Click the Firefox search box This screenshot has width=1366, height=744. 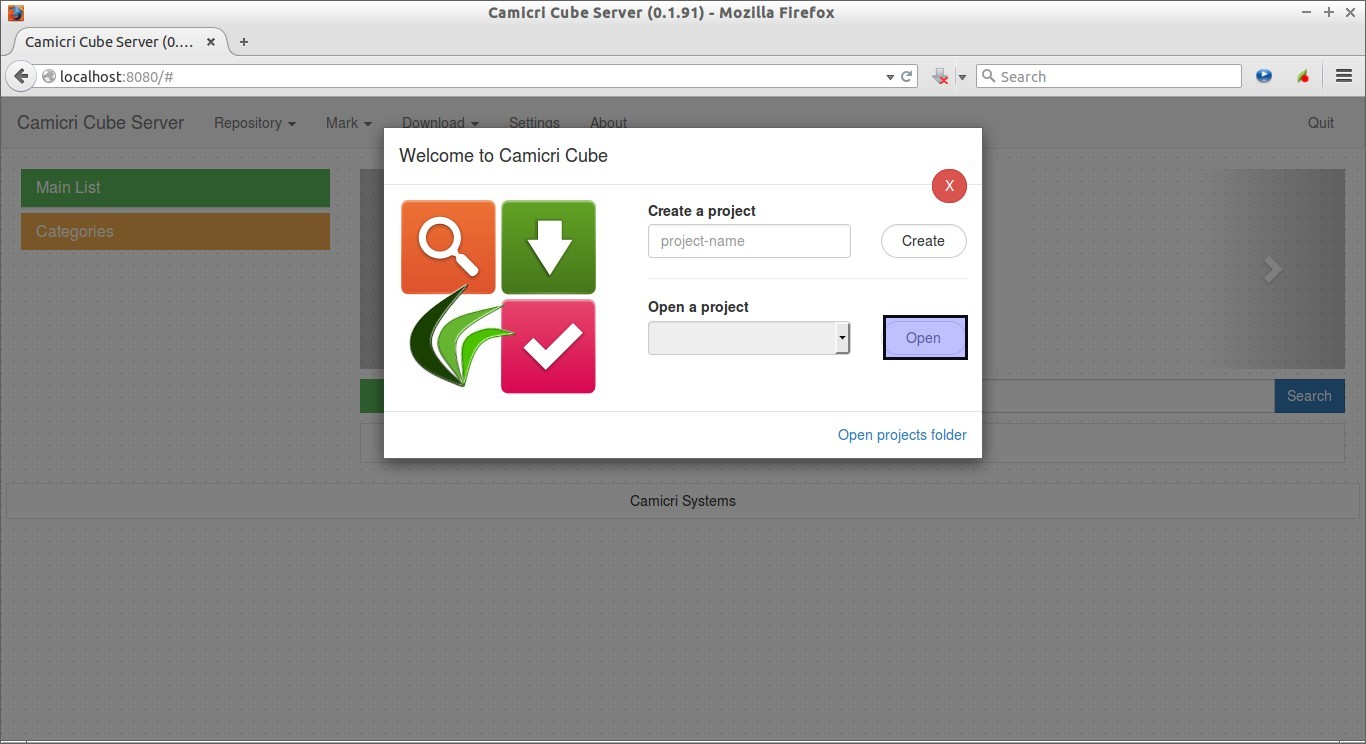[1108, 76]
